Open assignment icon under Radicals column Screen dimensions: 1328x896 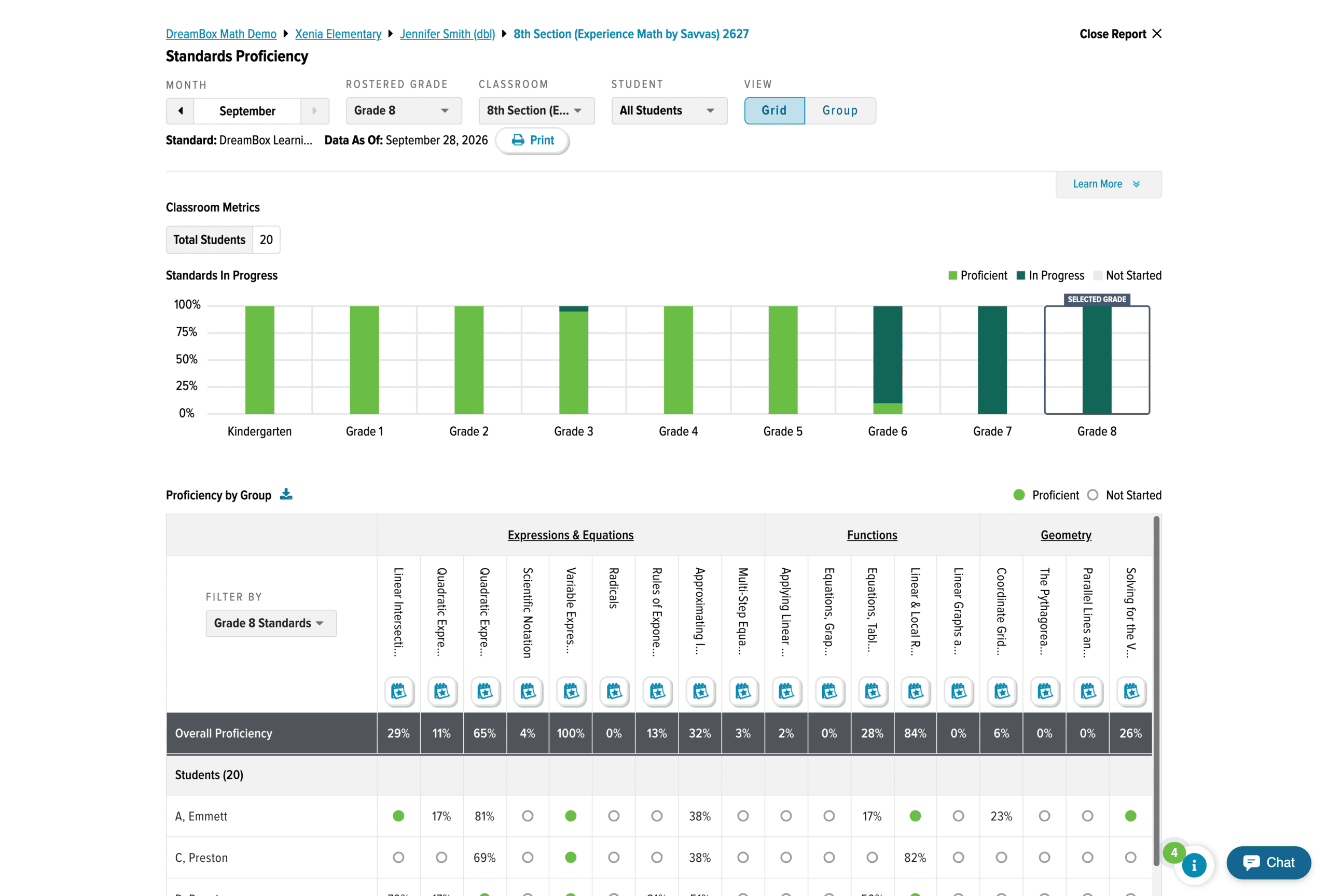click(614, 692)
